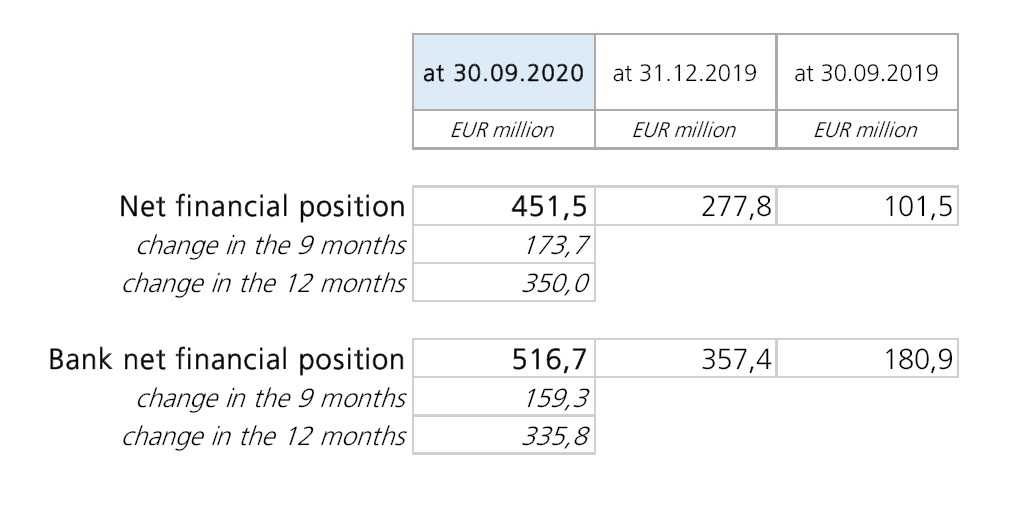Click 'change in the 12 months' beside 335,8
1009x507 pixels.
pyautogui.click(x=264, y=436)
